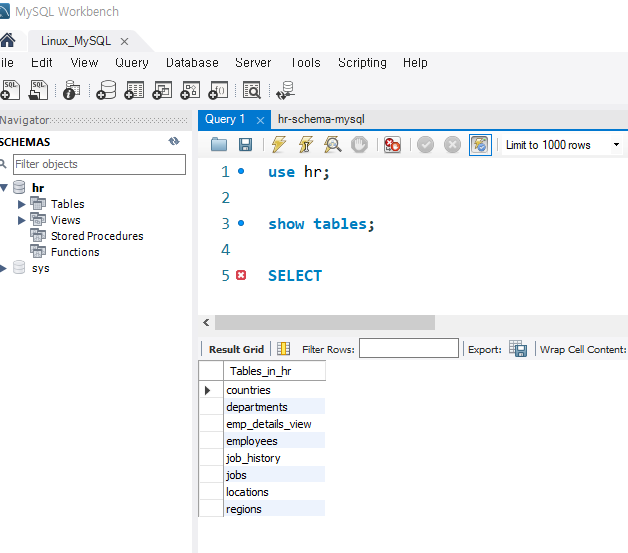Viewport: 628px width, 553px height.
Task: Click the scroll left arrow of editor
Action: click(206, 322)
